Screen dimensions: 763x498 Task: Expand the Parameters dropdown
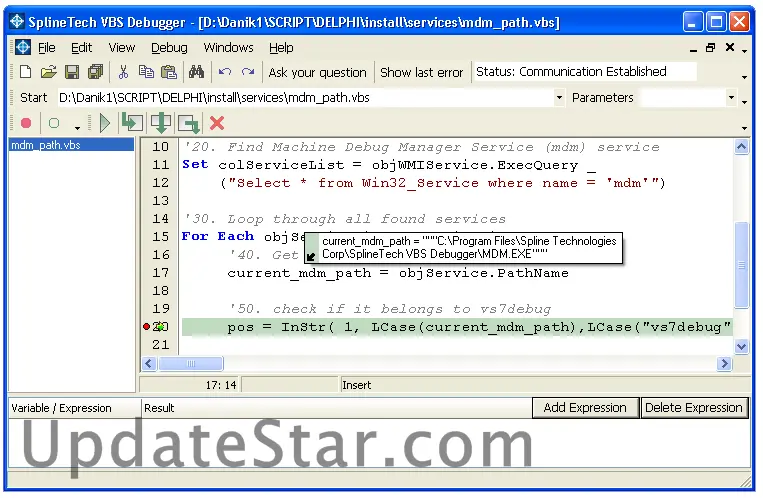click(731, 98)
